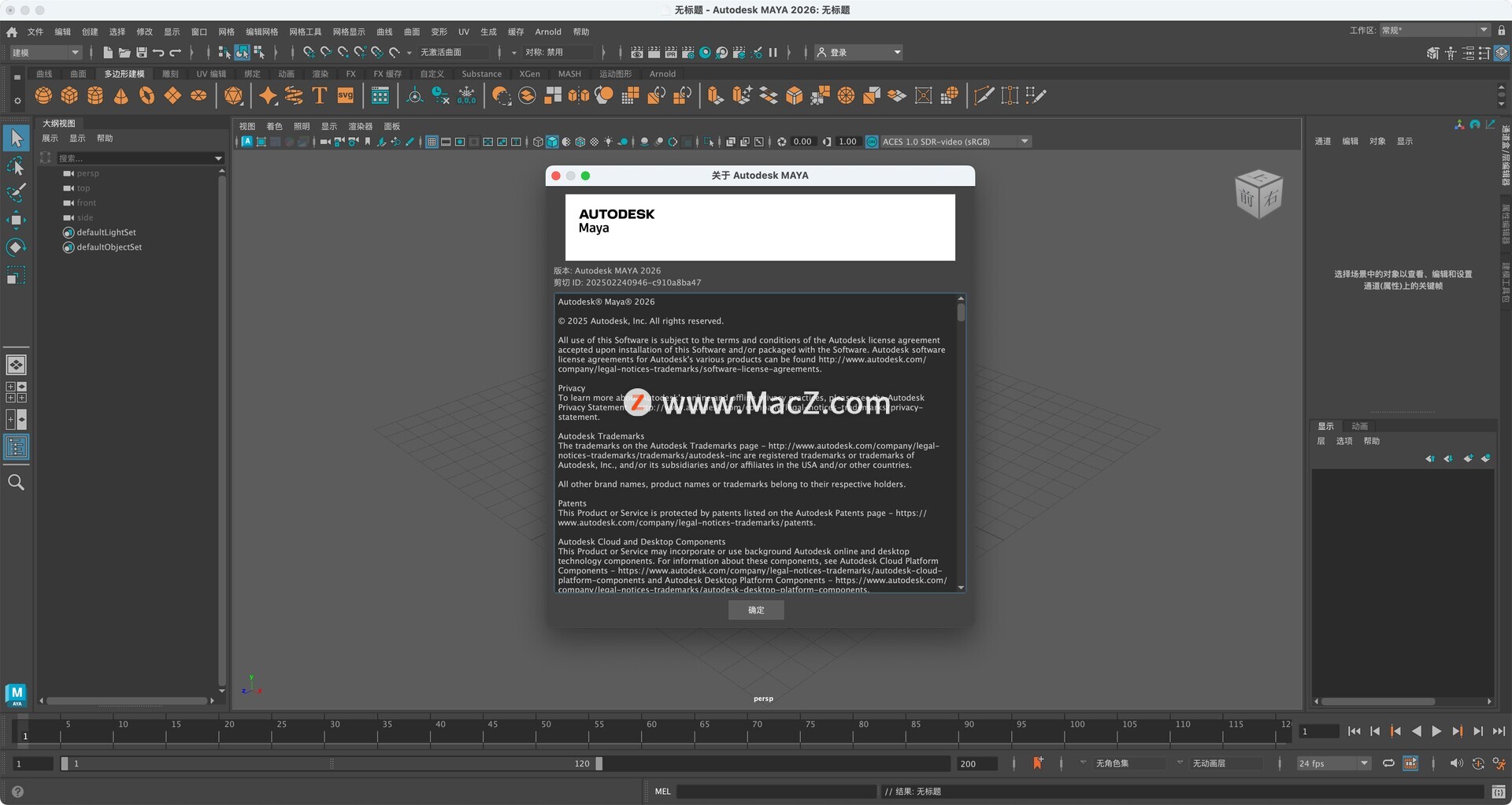Select the Rotate tool in the toolbox

pos(16,247)
